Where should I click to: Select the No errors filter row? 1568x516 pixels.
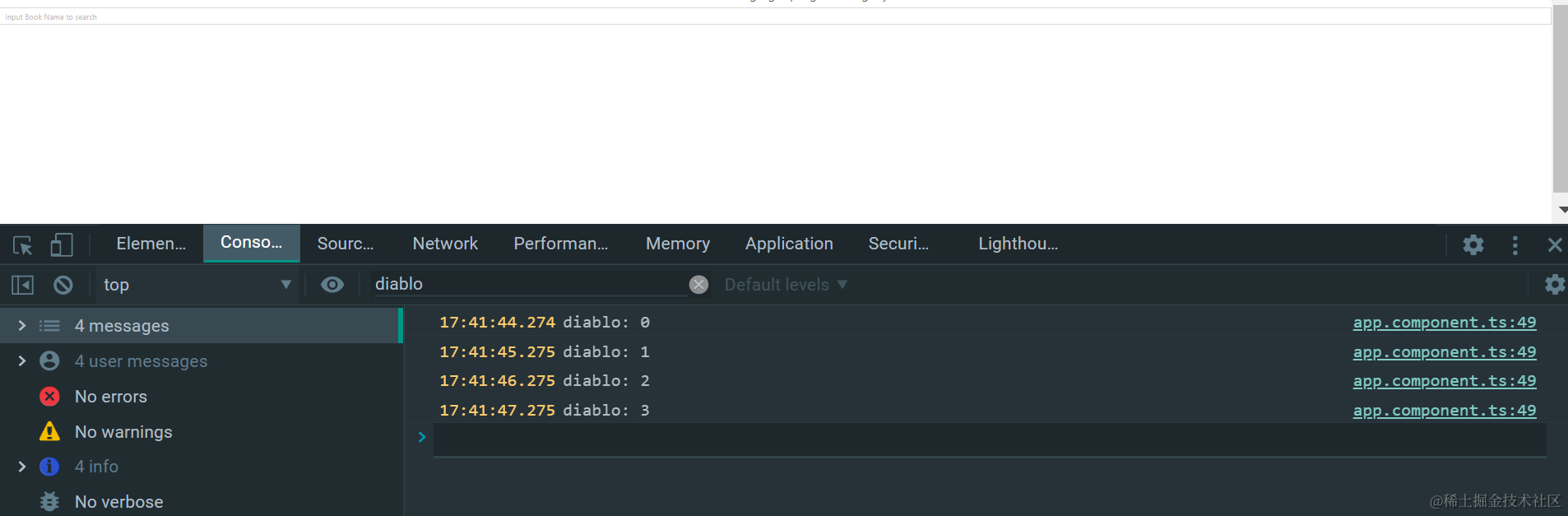[111, 397]
